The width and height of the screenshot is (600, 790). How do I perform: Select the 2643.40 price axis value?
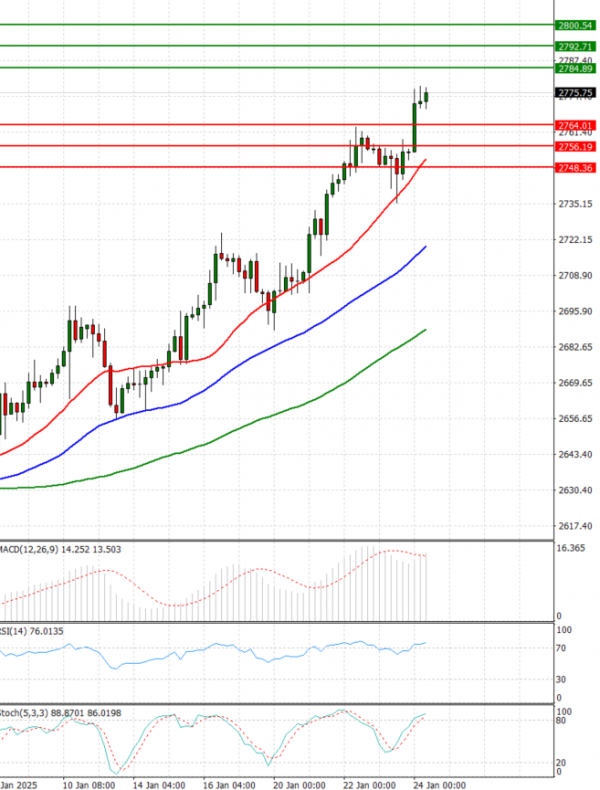tap(575, 454)
